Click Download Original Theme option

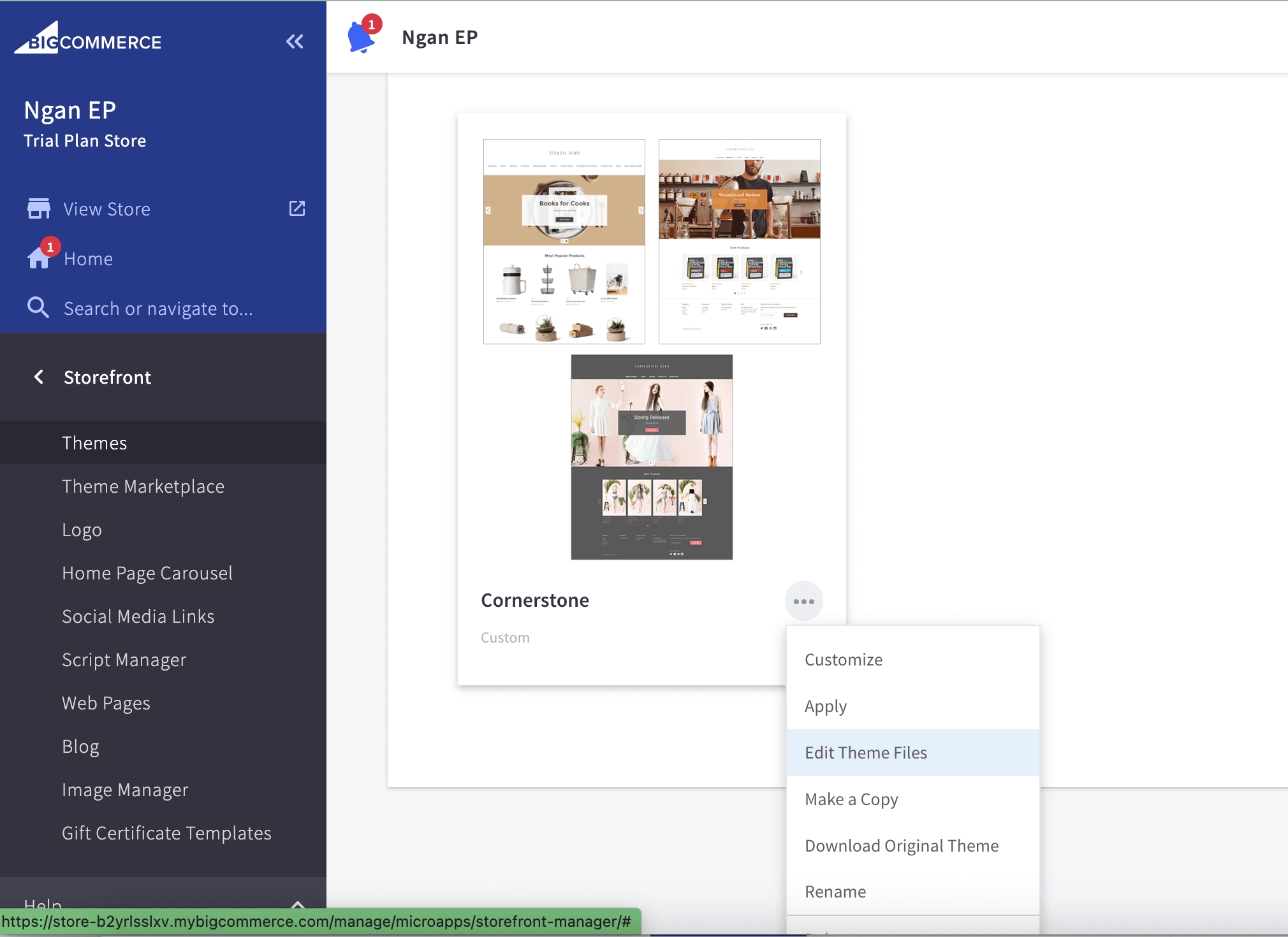(901, 846)
